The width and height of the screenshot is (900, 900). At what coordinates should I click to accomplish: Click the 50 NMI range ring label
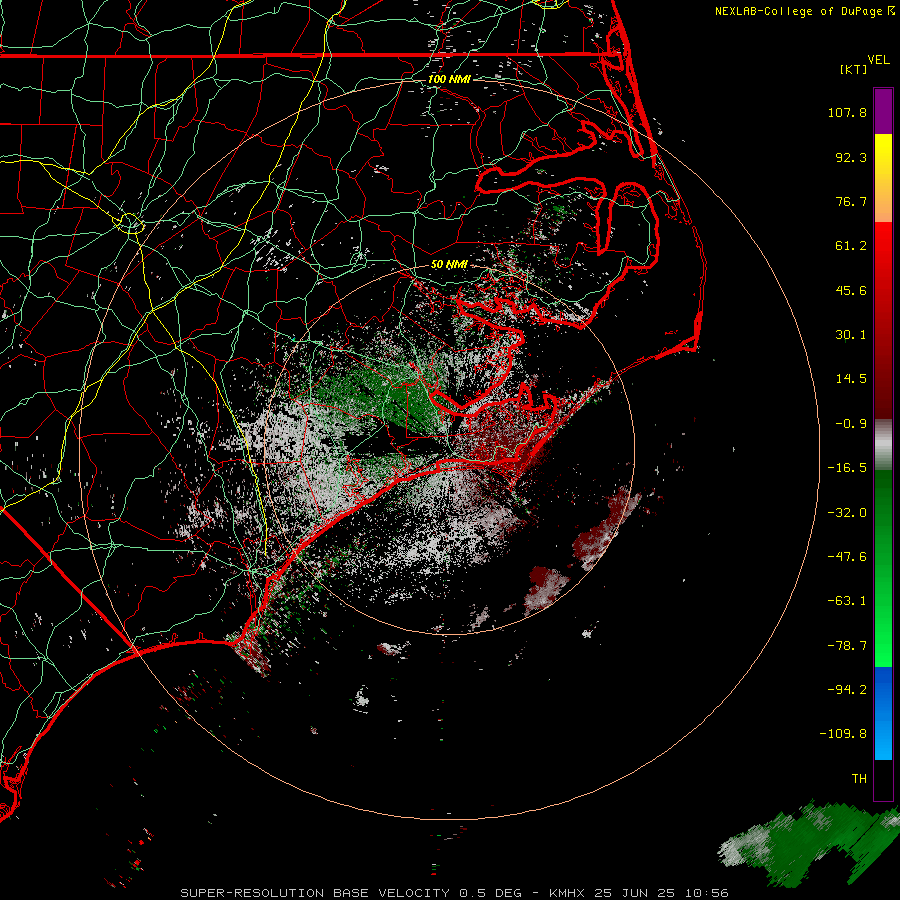coord(449,265)
